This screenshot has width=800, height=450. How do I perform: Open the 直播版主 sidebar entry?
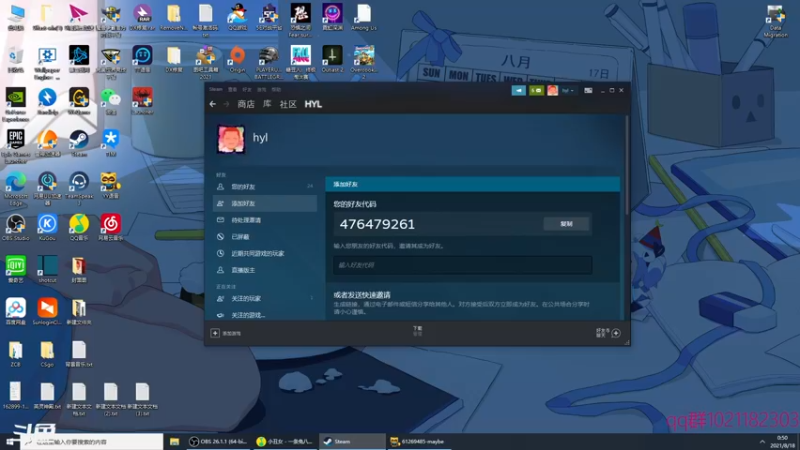pos(265,270)
